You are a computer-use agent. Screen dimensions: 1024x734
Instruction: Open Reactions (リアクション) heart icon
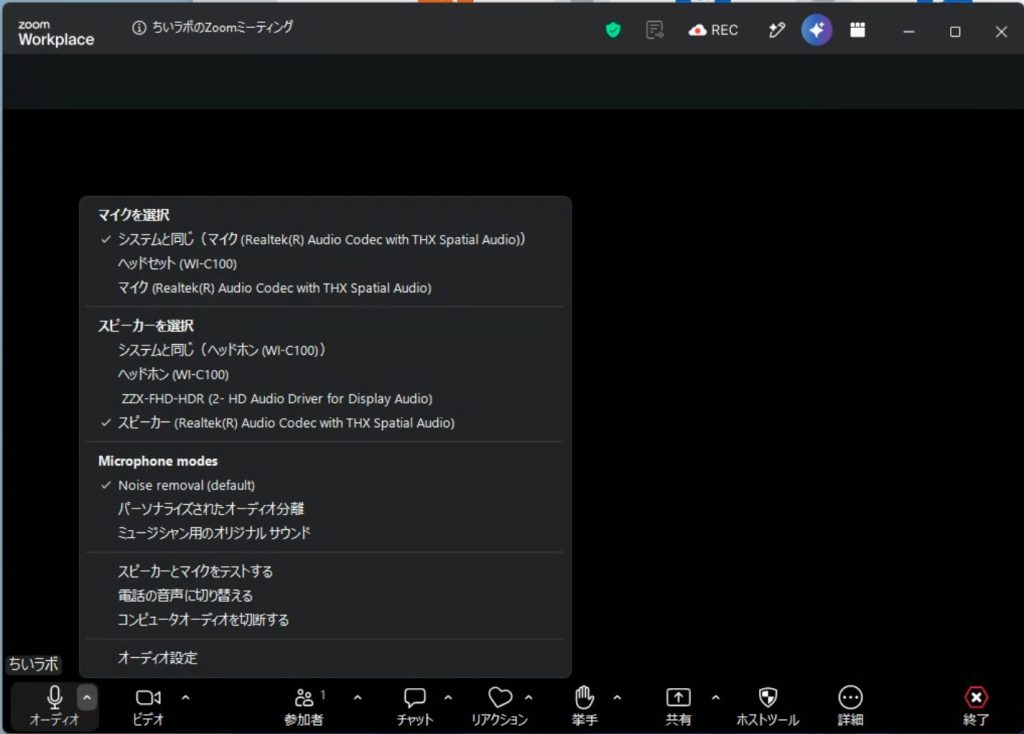click(500, 697)
